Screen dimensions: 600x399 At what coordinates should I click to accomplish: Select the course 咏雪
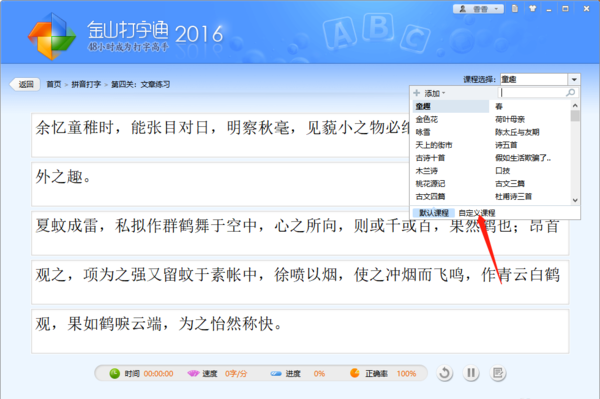423,132
